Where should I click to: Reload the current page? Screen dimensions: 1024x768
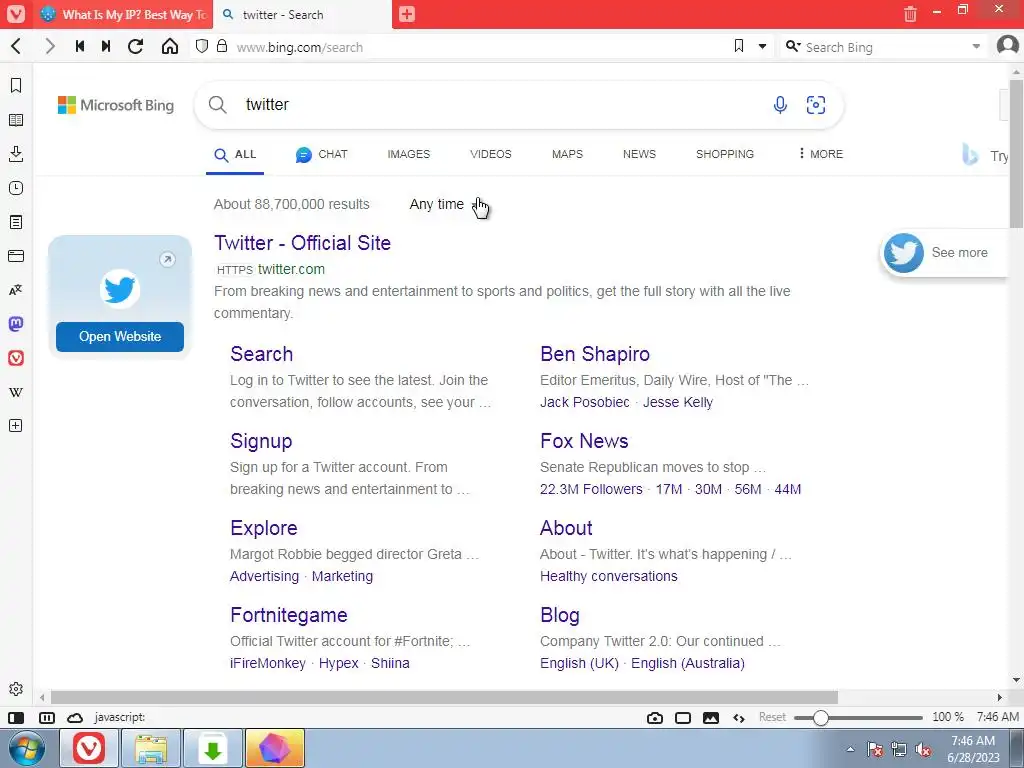pyautogui.click(x=136, y=46)
